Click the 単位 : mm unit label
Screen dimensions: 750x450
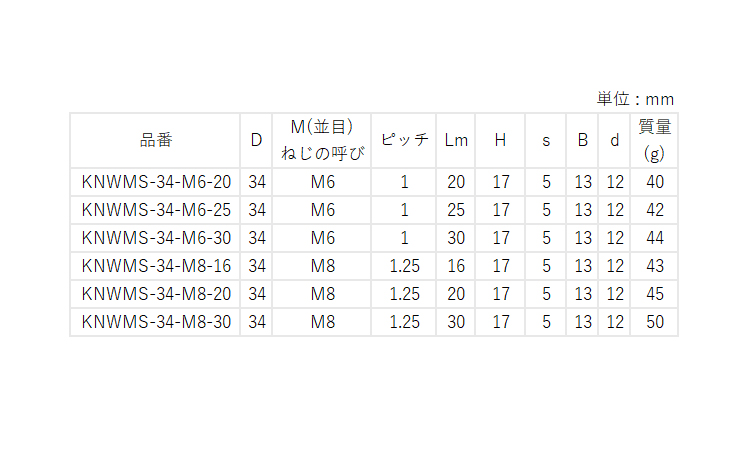click(635, 99)
